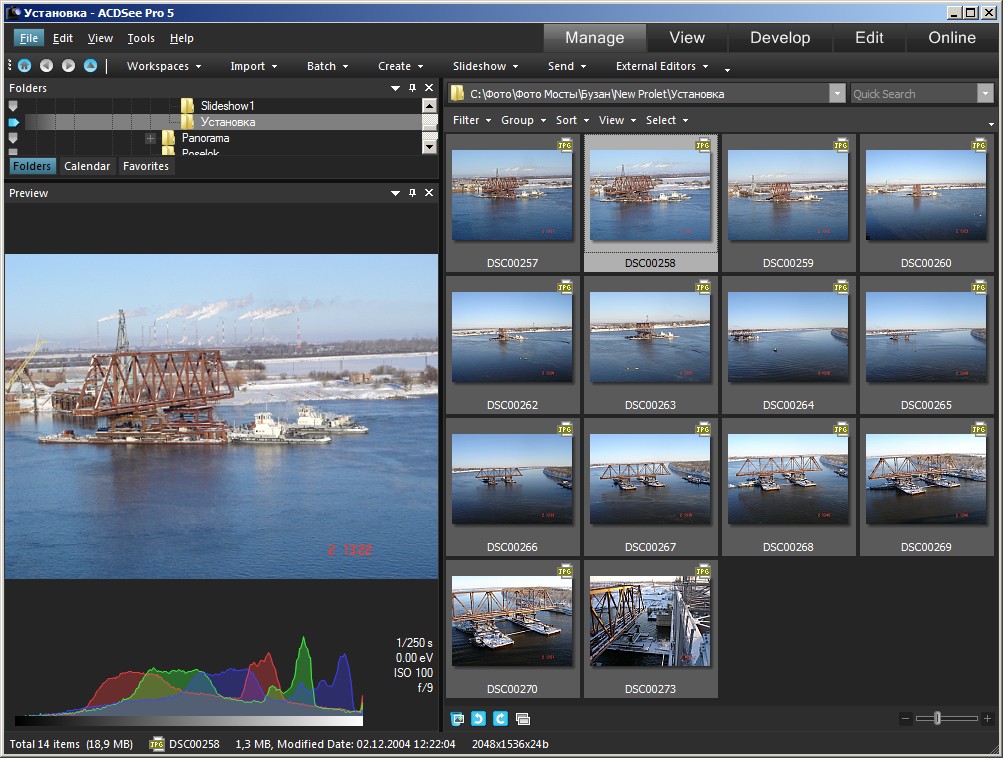The width and height of the screenshot is (1003, 758).
Task: Select the DSC00269 thumbnail
Action: pos(926,486)
